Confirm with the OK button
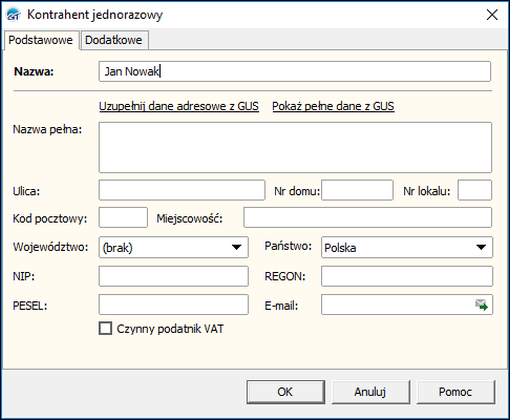This screenshot has height=420, width=510. coord(286,392)
